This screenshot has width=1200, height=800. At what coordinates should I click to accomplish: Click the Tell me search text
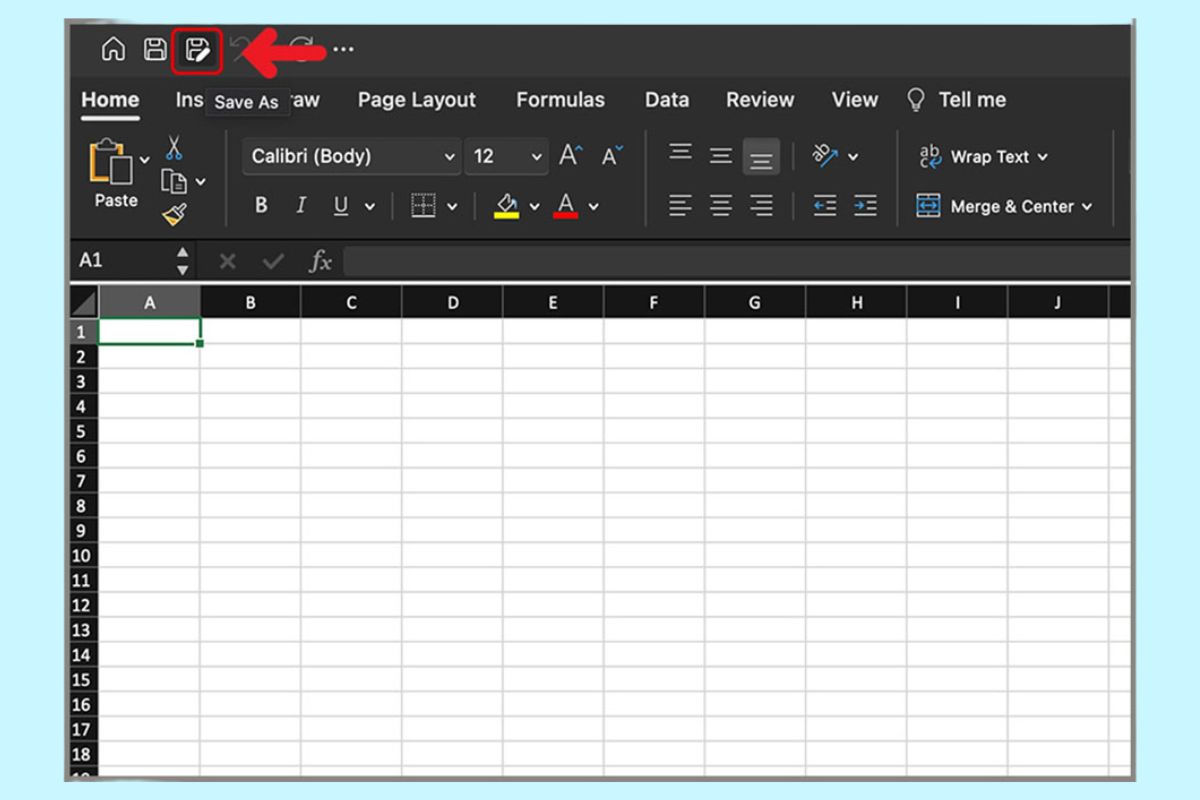point(972,99)
